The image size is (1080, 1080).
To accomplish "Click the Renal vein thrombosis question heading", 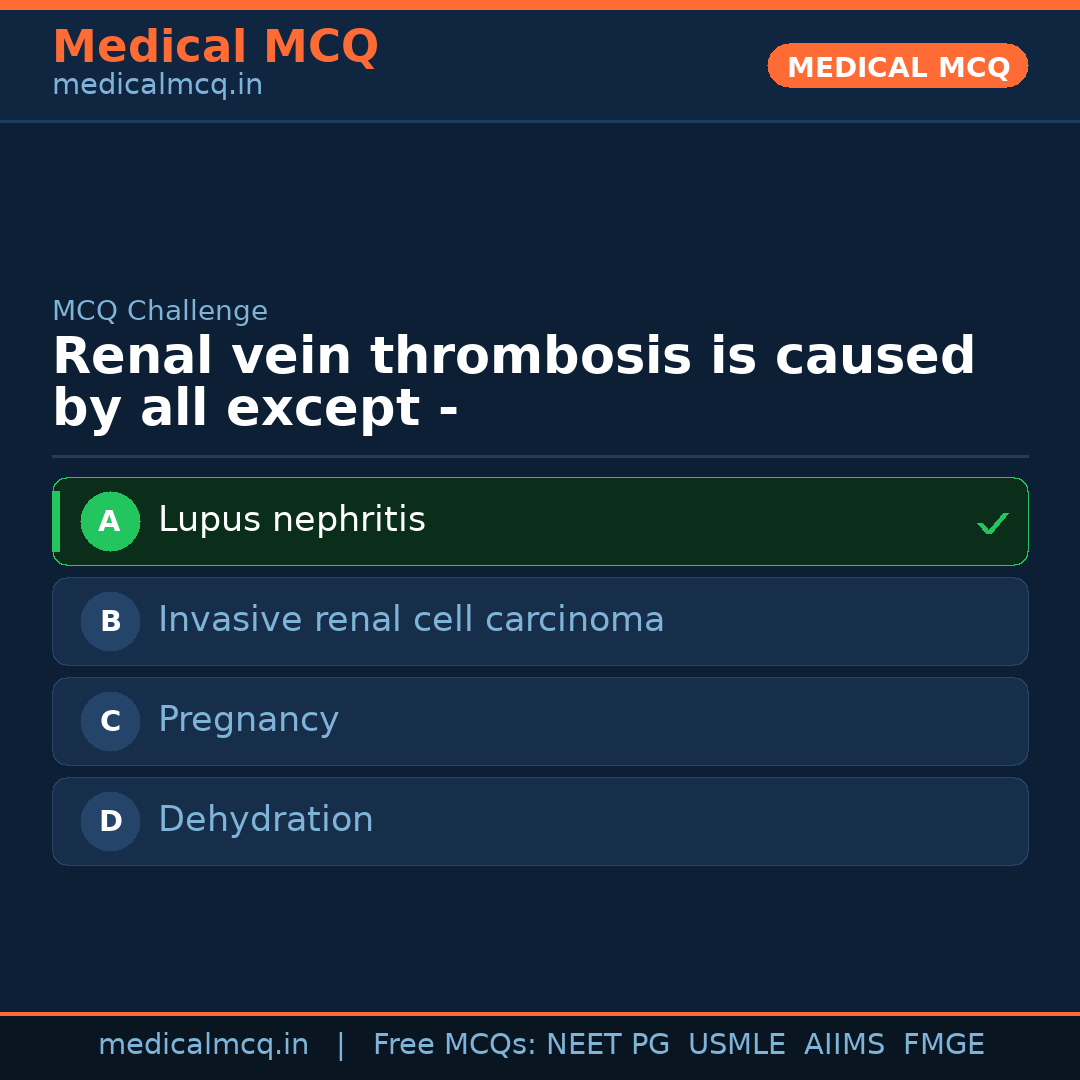I will (513, 382).
